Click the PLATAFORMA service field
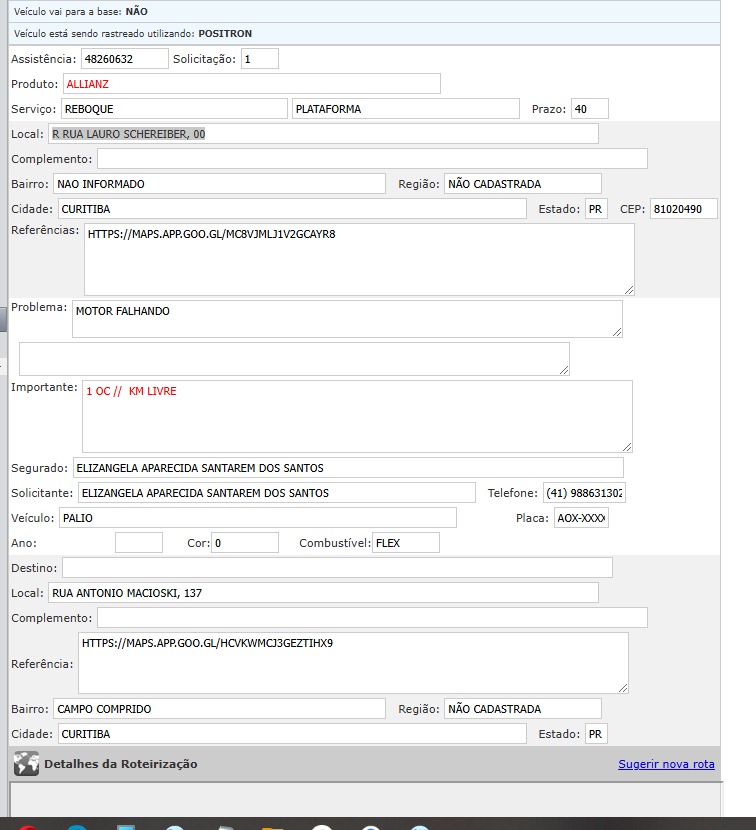 pyautogui.click(x=405, y=109)
